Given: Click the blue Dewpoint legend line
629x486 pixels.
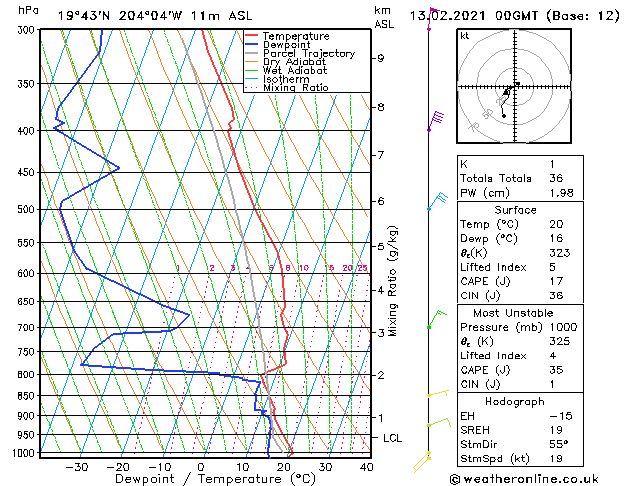Looking at the screenshot, I should (x=252, y=45).
